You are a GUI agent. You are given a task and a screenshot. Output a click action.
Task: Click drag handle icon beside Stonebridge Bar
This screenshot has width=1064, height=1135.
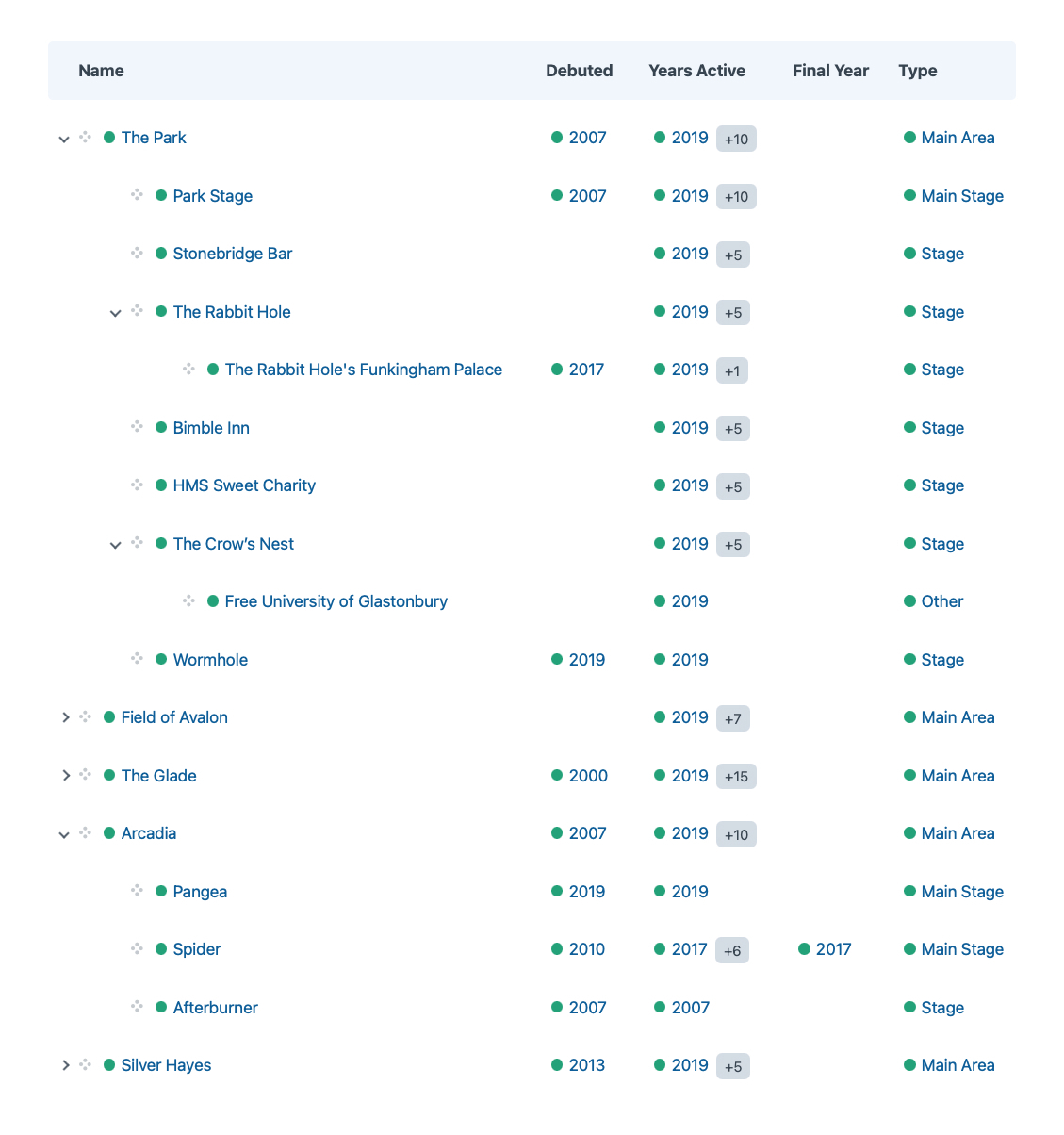point(137,254)
